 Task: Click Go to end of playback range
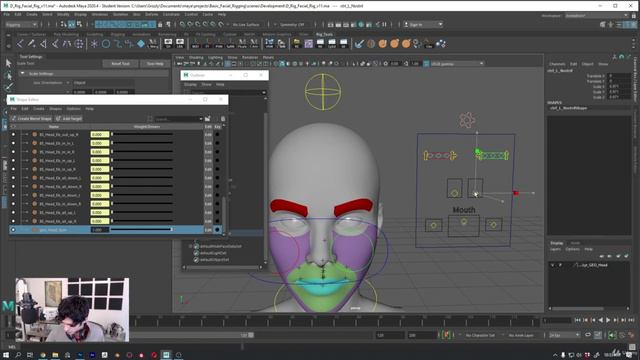631,320
